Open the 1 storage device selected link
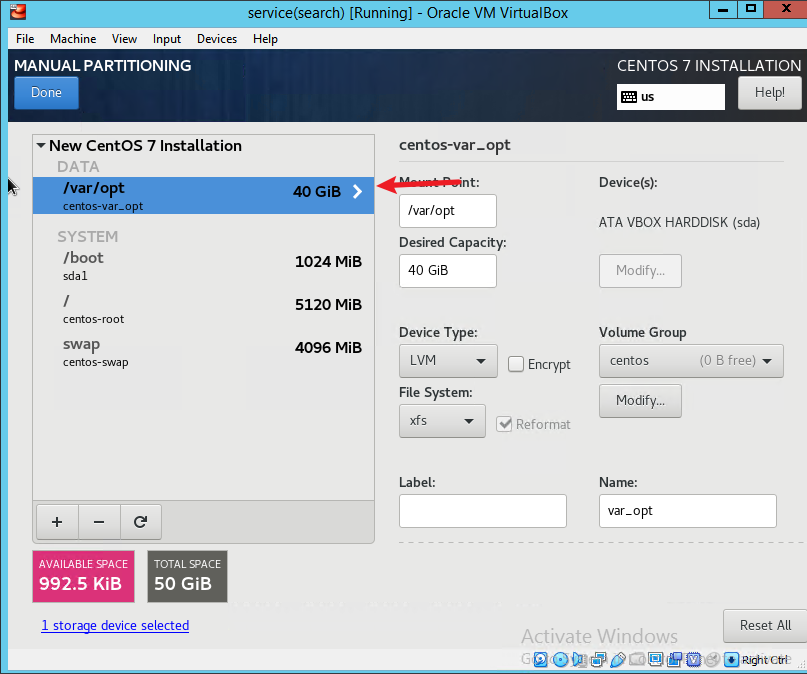 pos(115,626)
